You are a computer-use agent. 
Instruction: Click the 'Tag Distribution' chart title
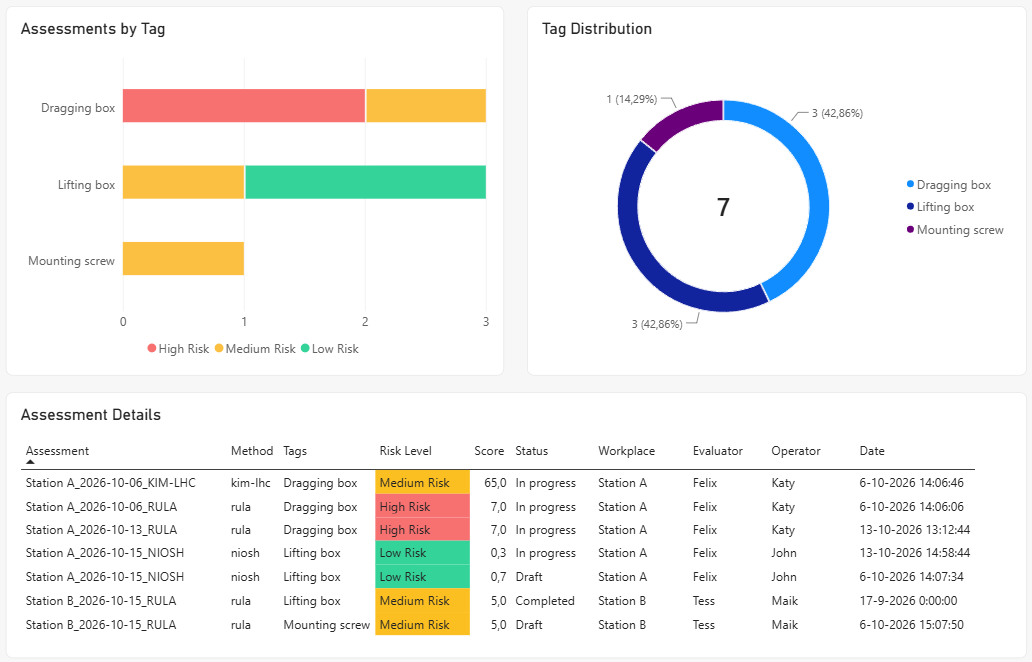pyautogui.click(x=597, y=29)
